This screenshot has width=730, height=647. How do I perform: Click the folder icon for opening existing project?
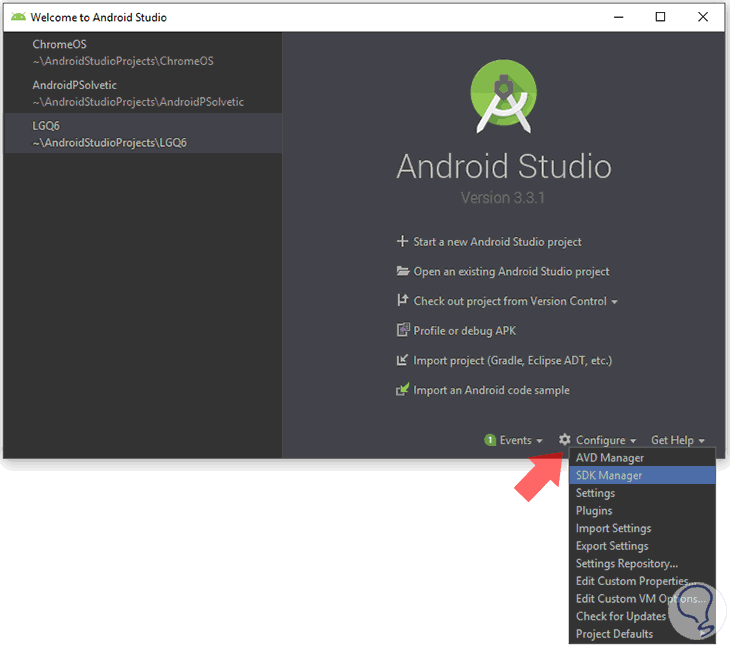coord(403,271)
